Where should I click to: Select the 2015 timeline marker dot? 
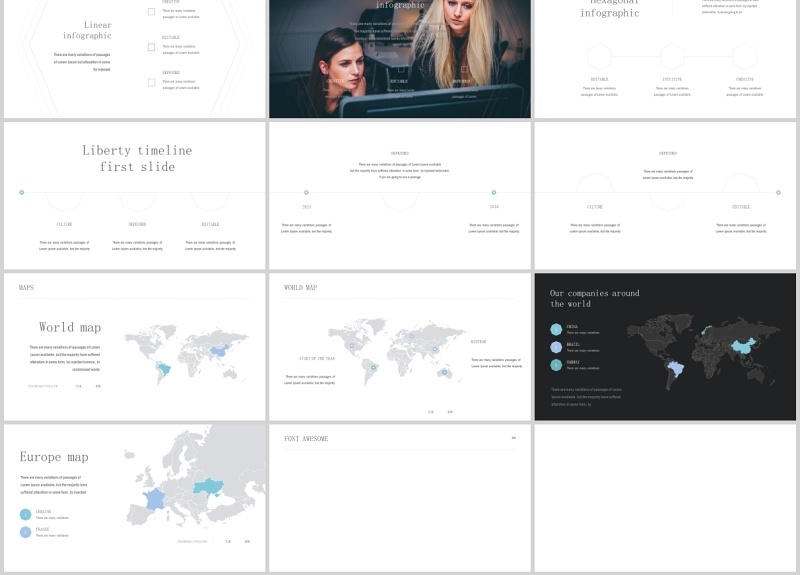pyautogui.click(x=306, y=192)
